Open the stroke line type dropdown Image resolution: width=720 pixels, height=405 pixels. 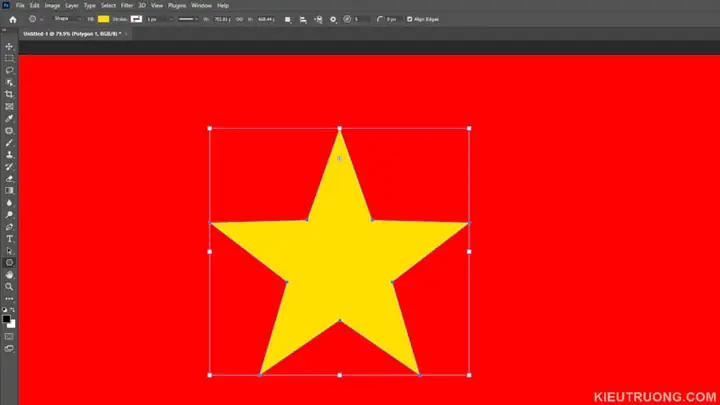[188, 19]
